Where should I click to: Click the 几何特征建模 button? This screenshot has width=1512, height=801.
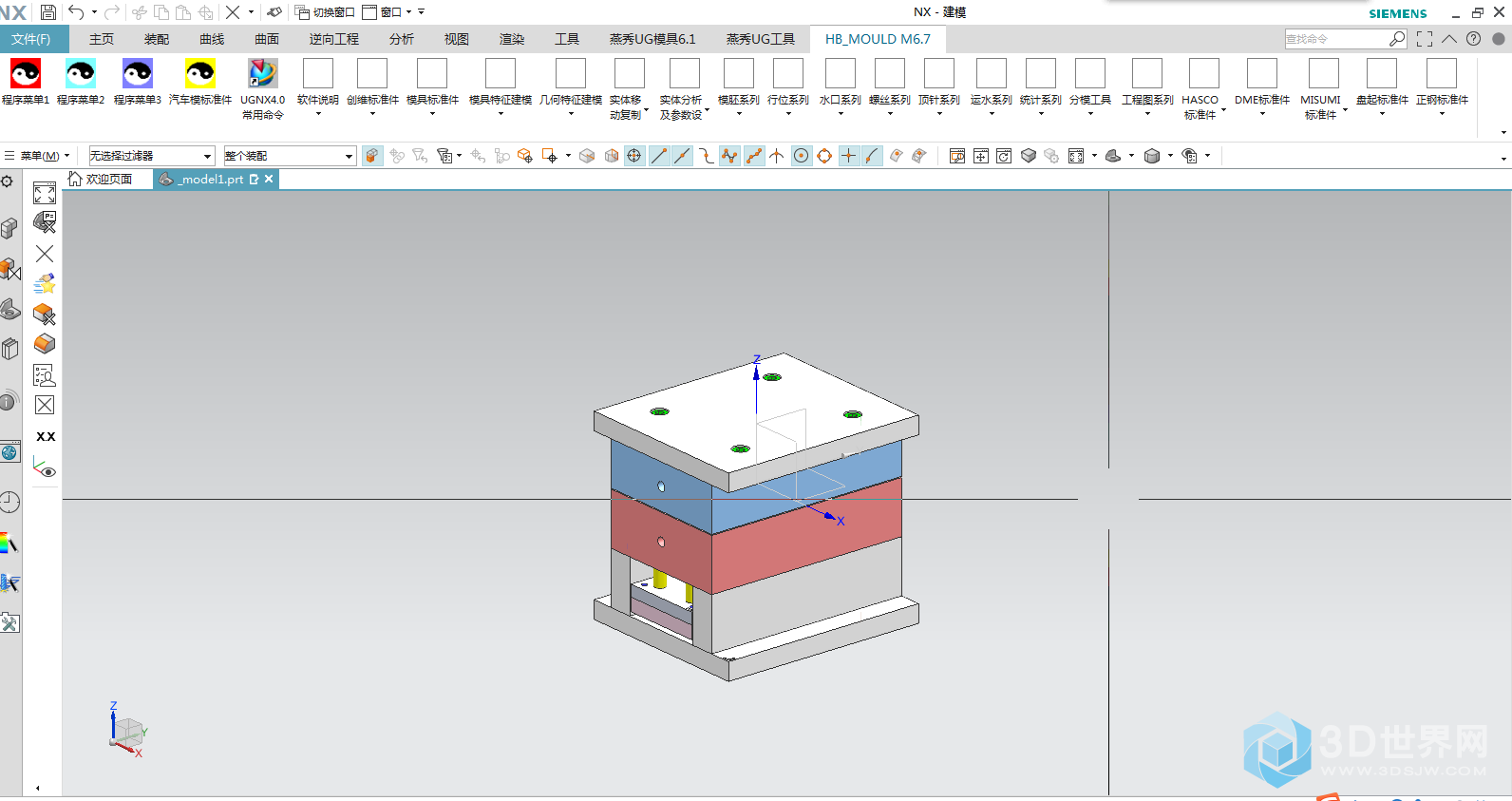(x=571, y=86)
